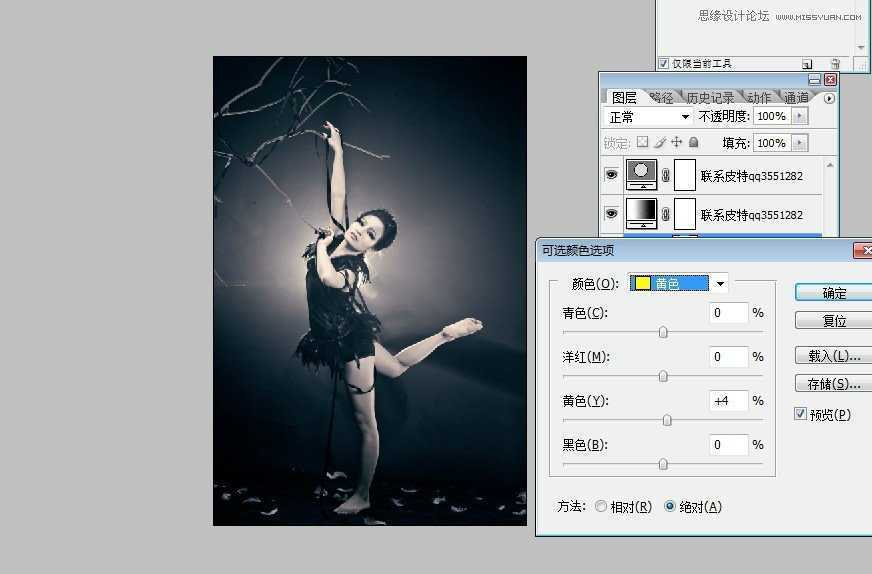
Task: Switch to the 通道 tab
Action: (796, 97)
